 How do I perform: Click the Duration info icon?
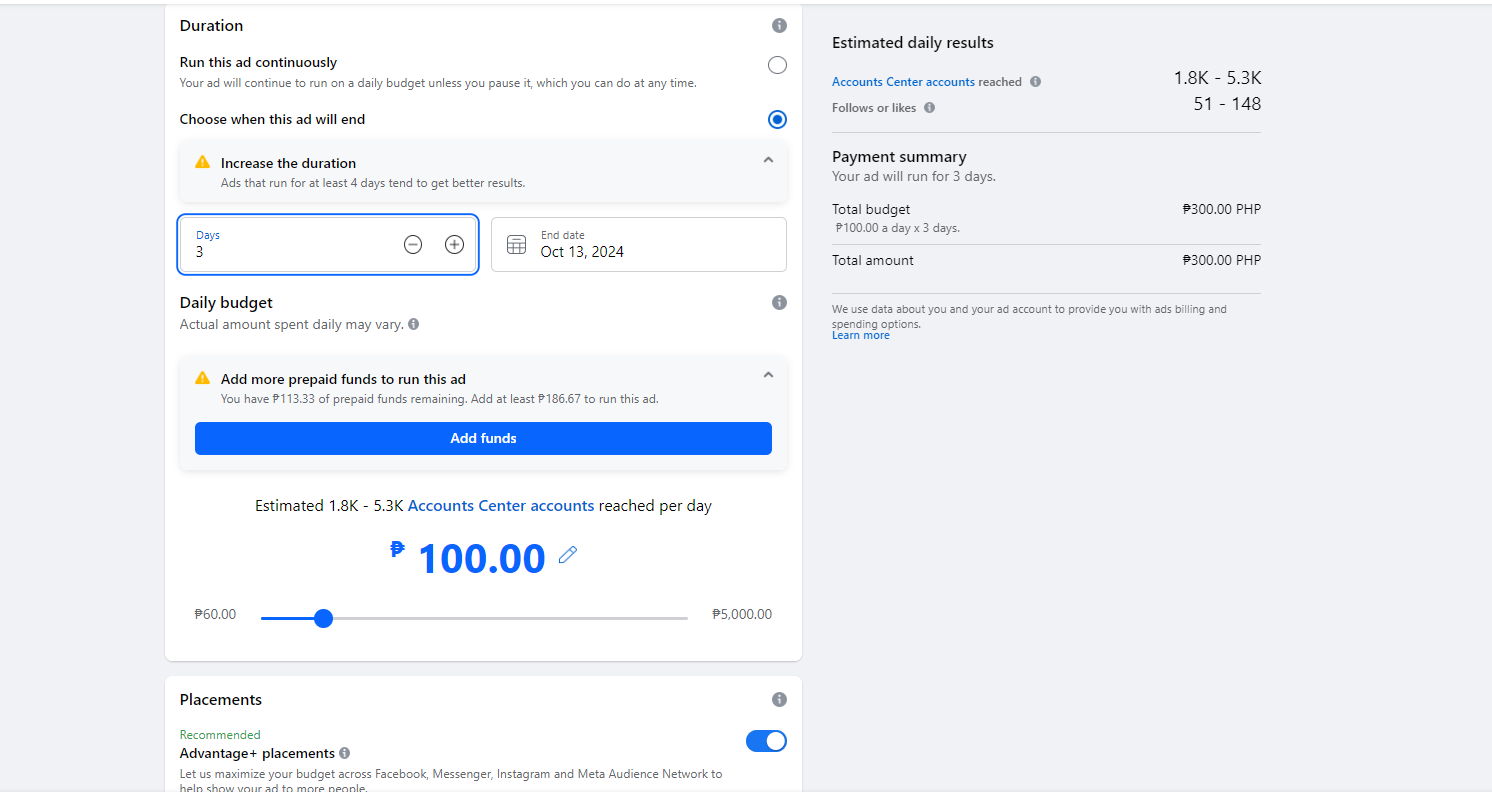pyautogui.click(x=779, y=26)
